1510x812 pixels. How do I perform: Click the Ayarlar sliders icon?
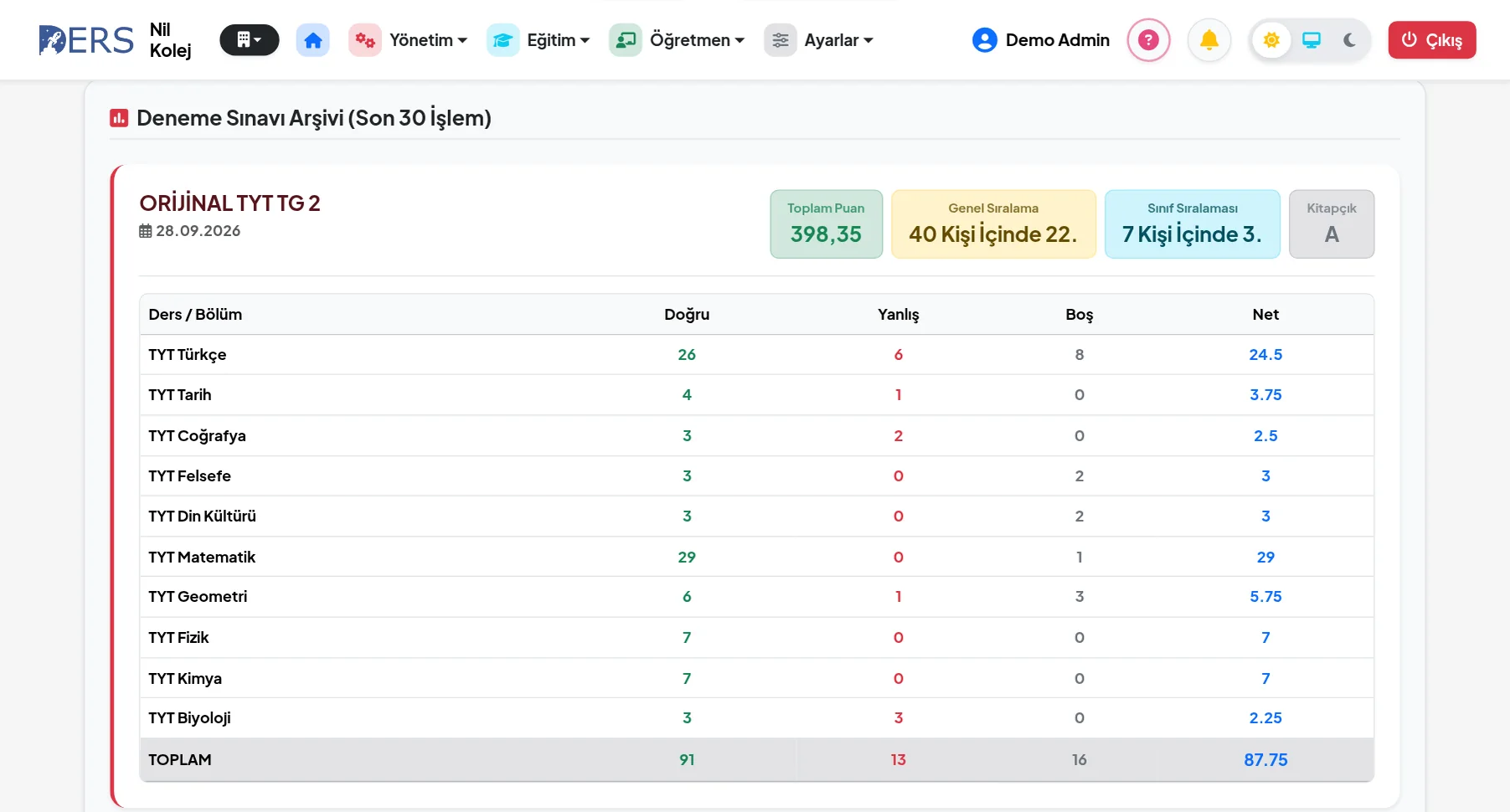(x=780, y=40)
